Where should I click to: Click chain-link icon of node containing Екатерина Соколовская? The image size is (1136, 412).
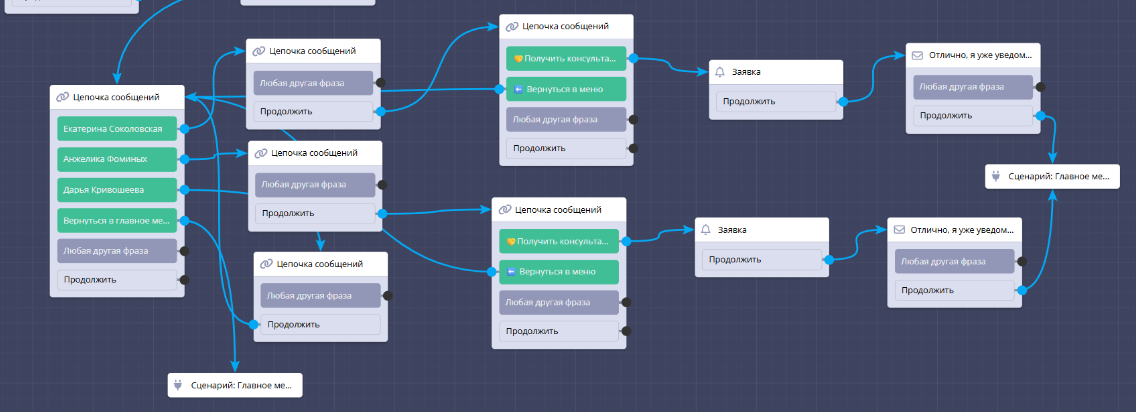[63, 98]
